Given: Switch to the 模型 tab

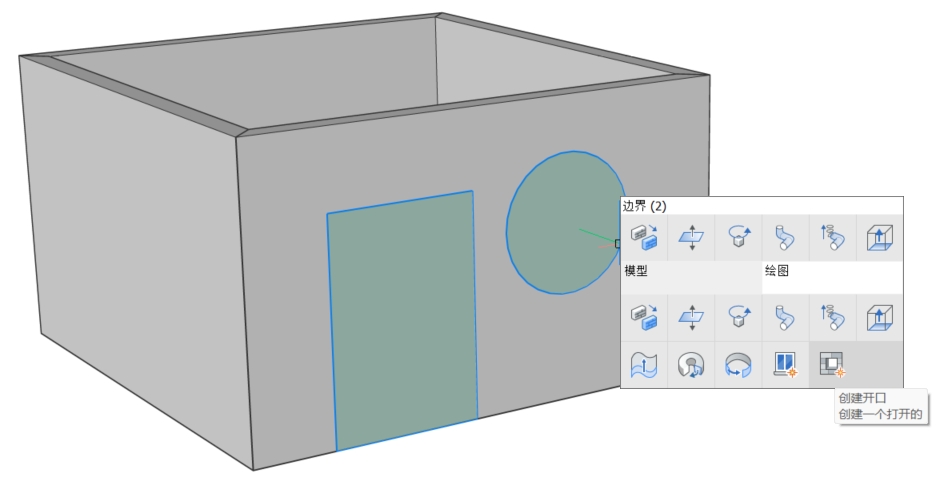Looking at the screenshot, I should click(x=691, y=278).
